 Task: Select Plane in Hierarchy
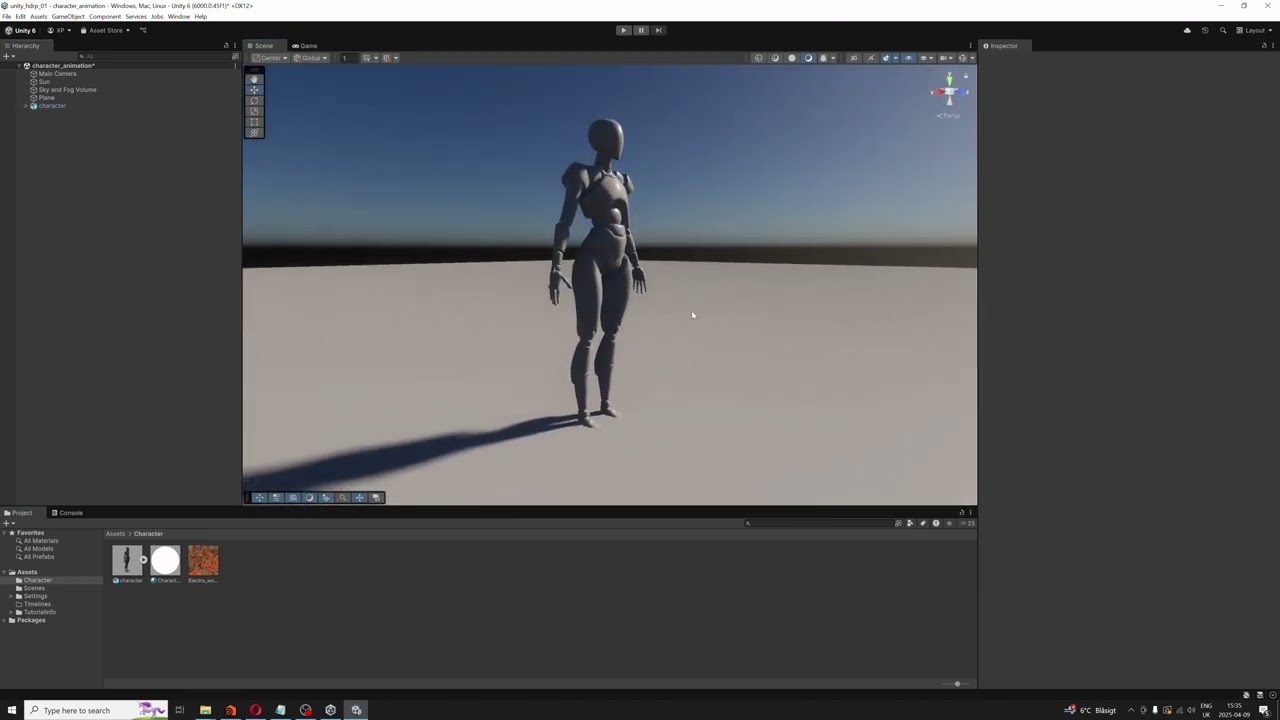46,98
